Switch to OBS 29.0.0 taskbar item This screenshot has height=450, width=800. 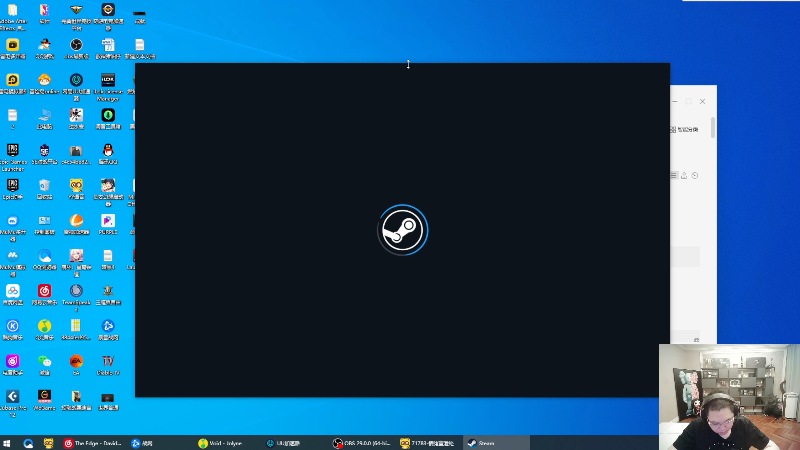pos(362,443)
